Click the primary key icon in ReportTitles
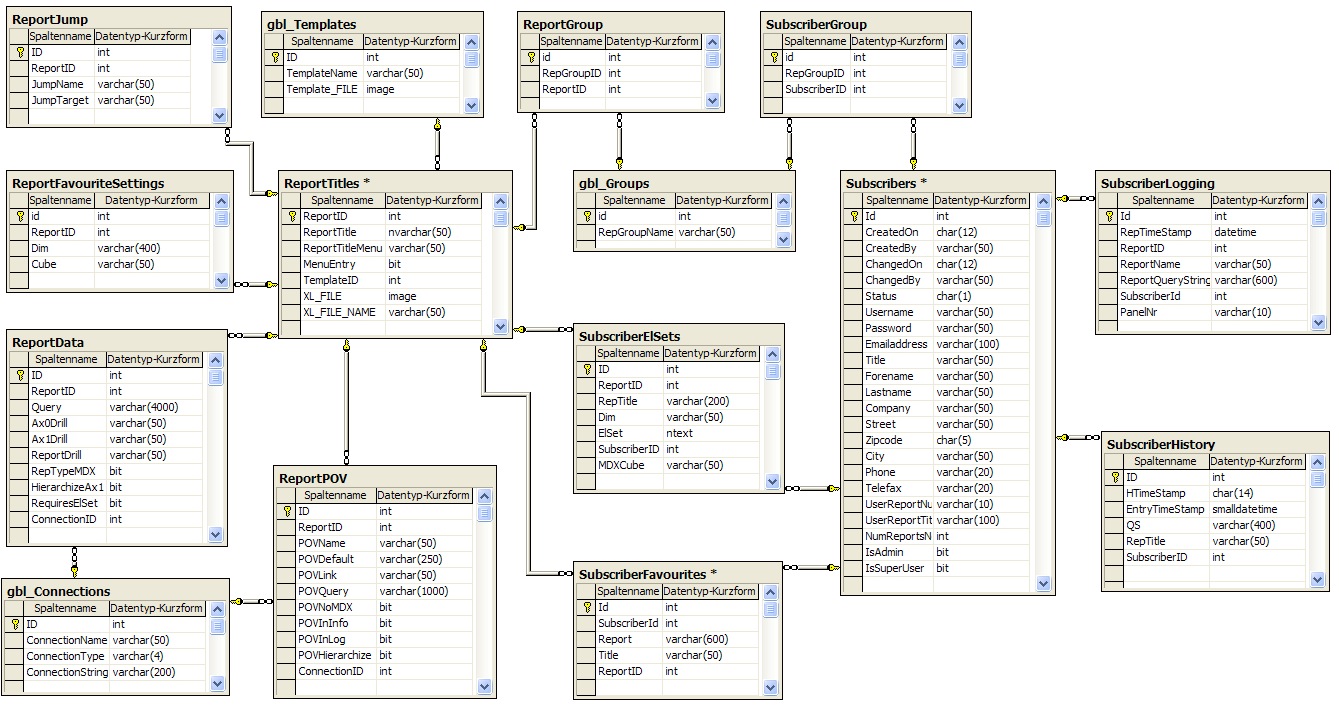This screenshot has height=707, width=1339. pyautogui.click(x=292, y=216)
